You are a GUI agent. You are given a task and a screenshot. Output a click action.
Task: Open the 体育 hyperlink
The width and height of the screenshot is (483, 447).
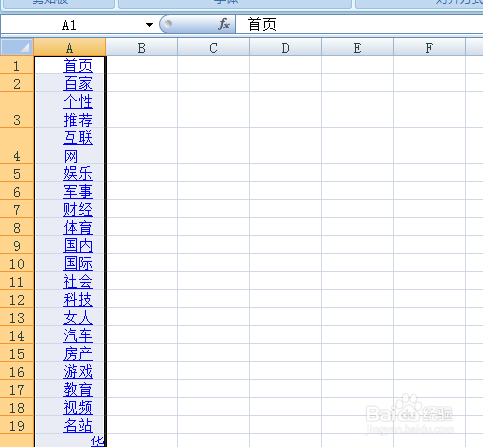click(78, 227)
